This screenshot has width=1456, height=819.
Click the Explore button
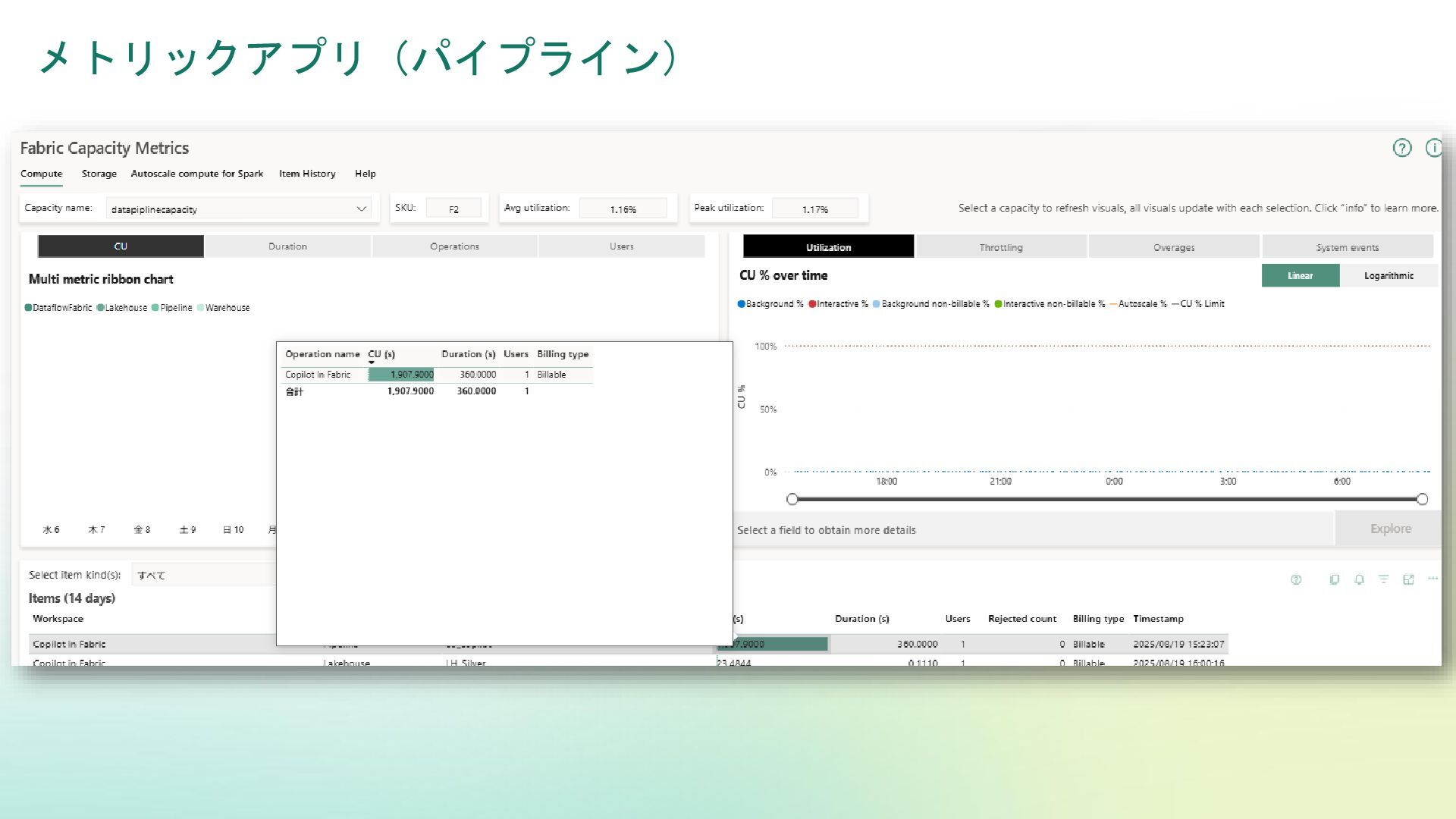pyautogui.click(x=1390, y=529)
